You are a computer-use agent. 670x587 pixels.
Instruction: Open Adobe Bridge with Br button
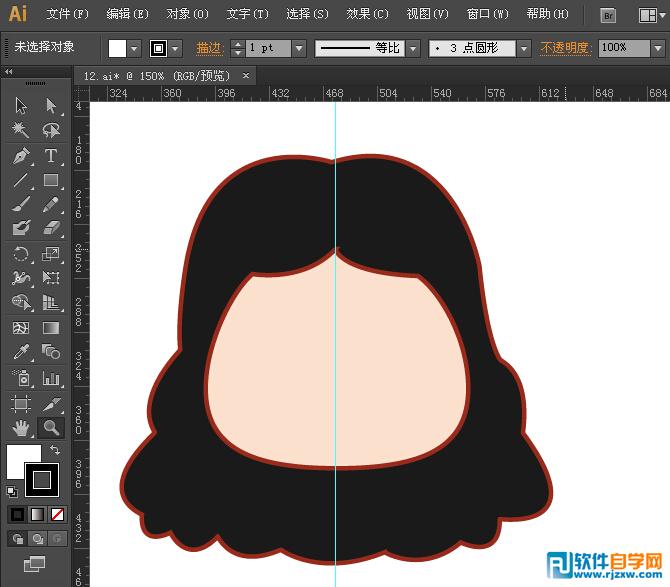tap(608, 16)
